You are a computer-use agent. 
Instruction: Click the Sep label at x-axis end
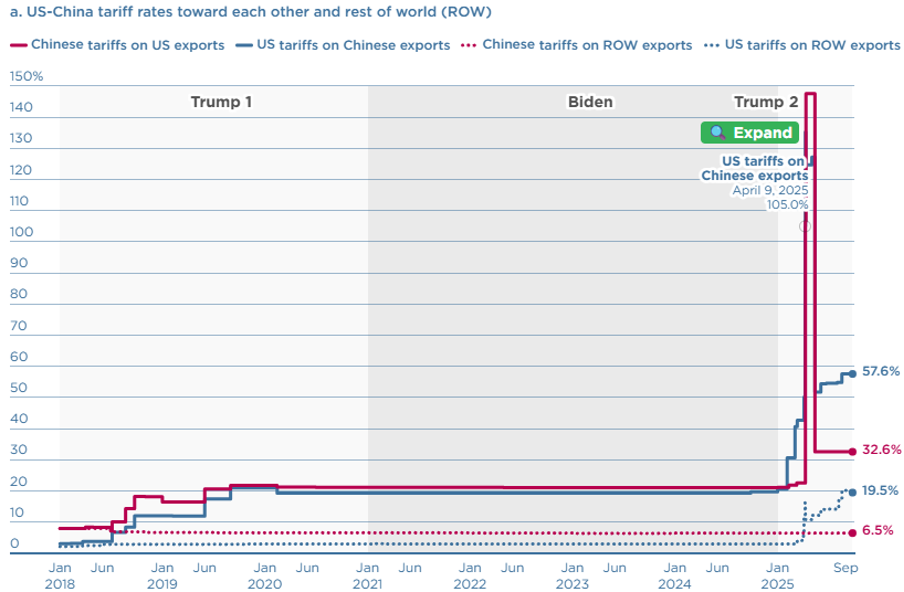846,567
